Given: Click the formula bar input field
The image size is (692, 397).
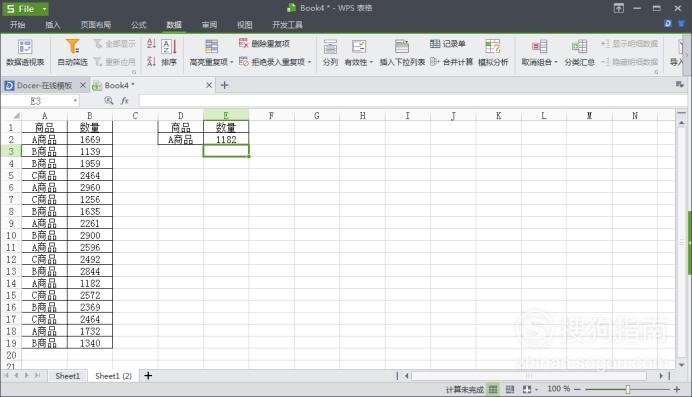Looking at the screenshot, I should coord(413,101).
